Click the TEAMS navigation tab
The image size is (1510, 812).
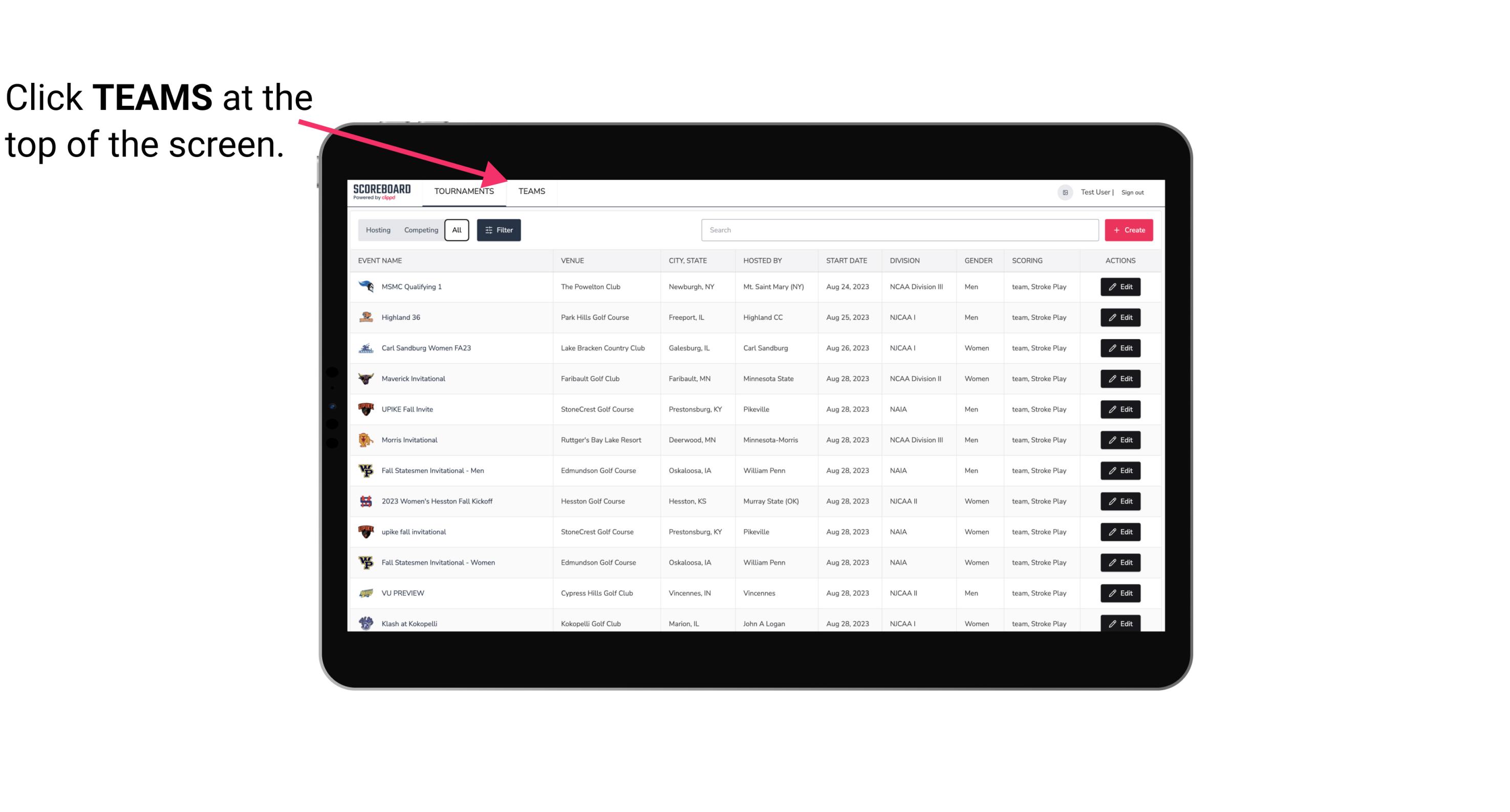(531, 191)
